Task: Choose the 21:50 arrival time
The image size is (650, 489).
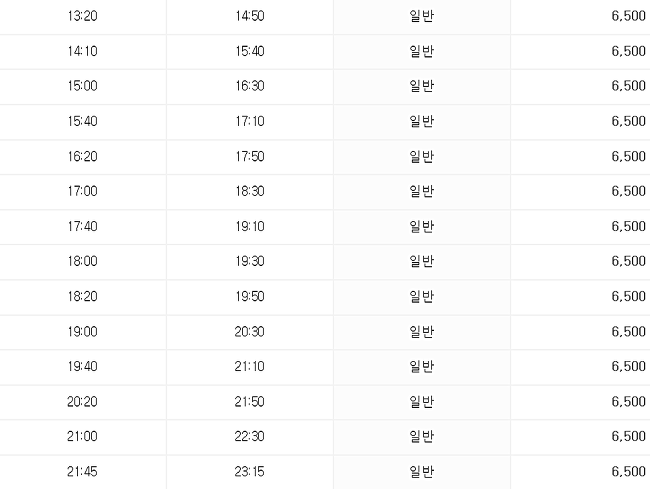Action: click(250, 402)
